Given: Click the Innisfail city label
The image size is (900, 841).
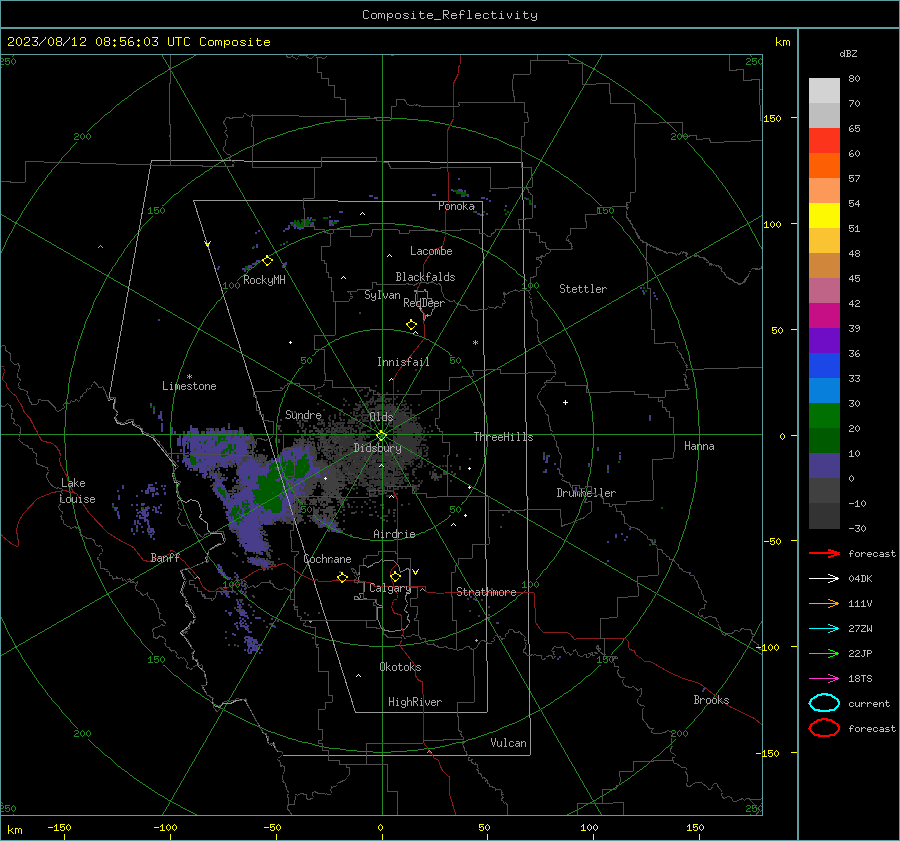Looking at the screenshot, I should point(403,362).
